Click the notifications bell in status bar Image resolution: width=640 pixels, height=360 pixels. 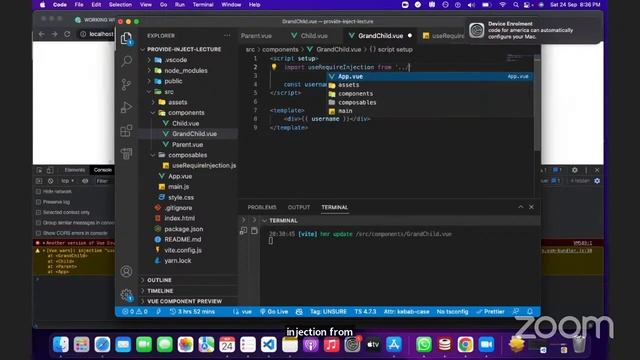530,311
